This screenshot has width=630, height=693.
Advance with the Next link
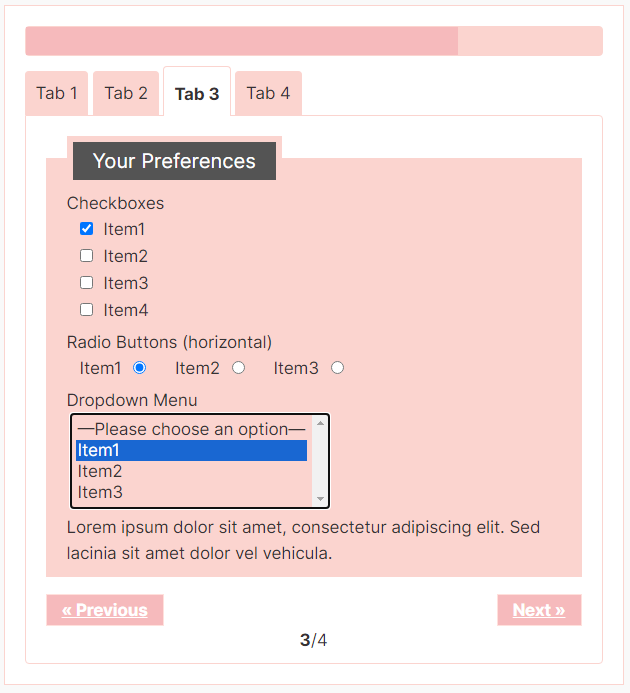539,610
